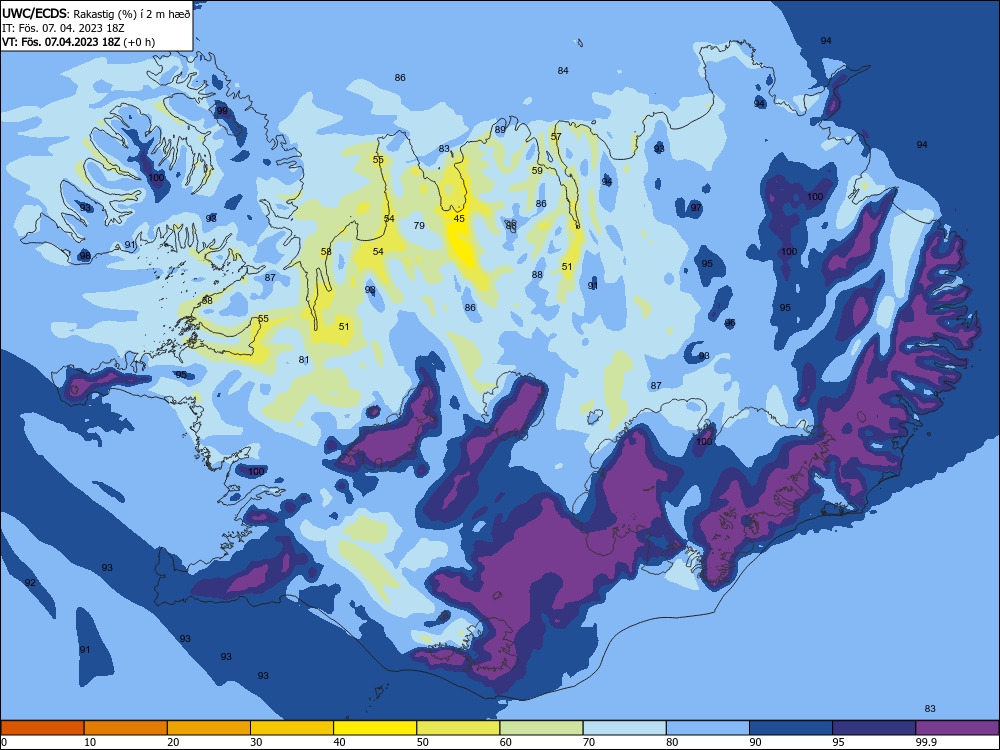Click the indigo 95–99.9% legend swatch
This screenshot has width=1000, height=750.
874,728
